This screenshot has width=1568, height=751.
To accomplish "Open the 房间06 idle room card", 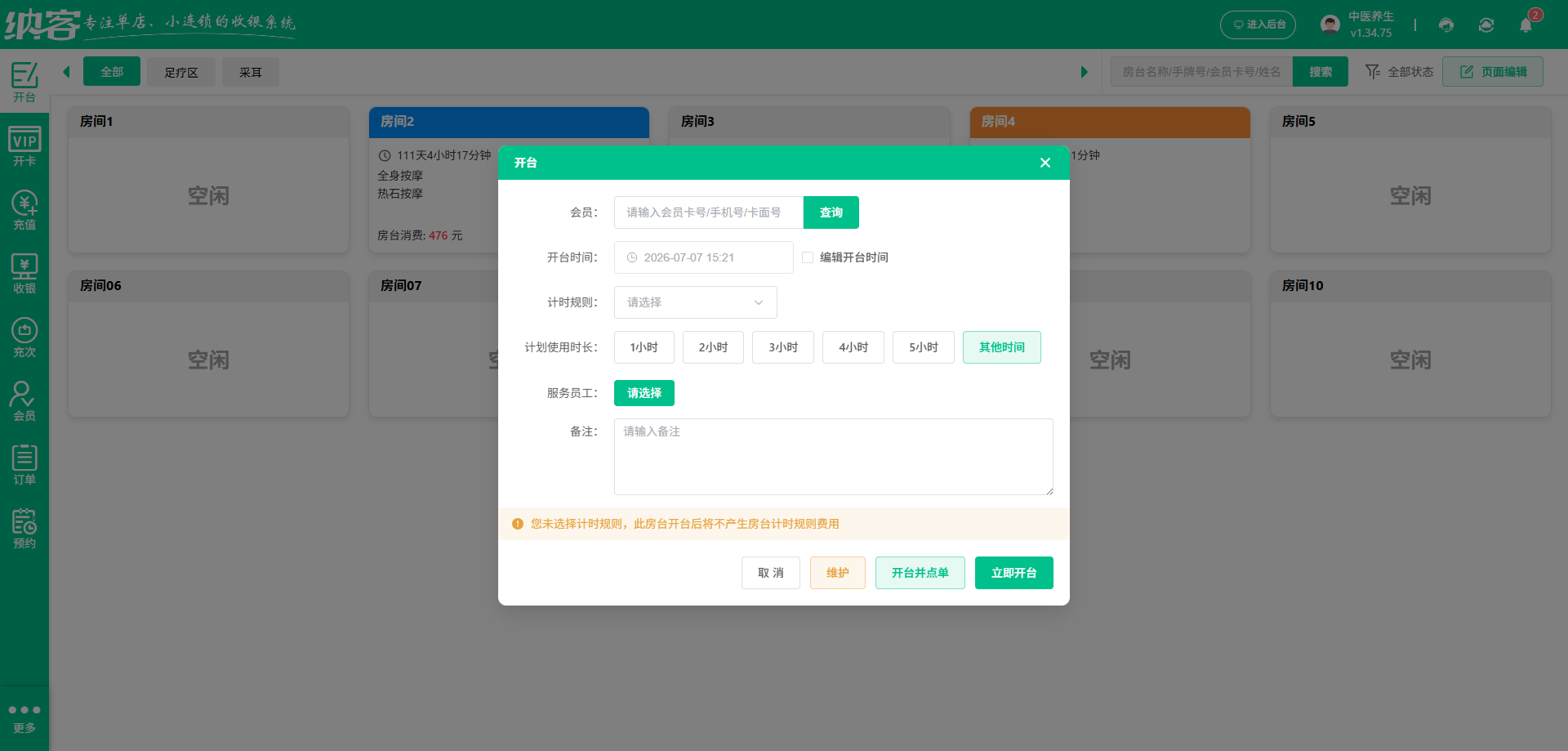I will point(209,344).
